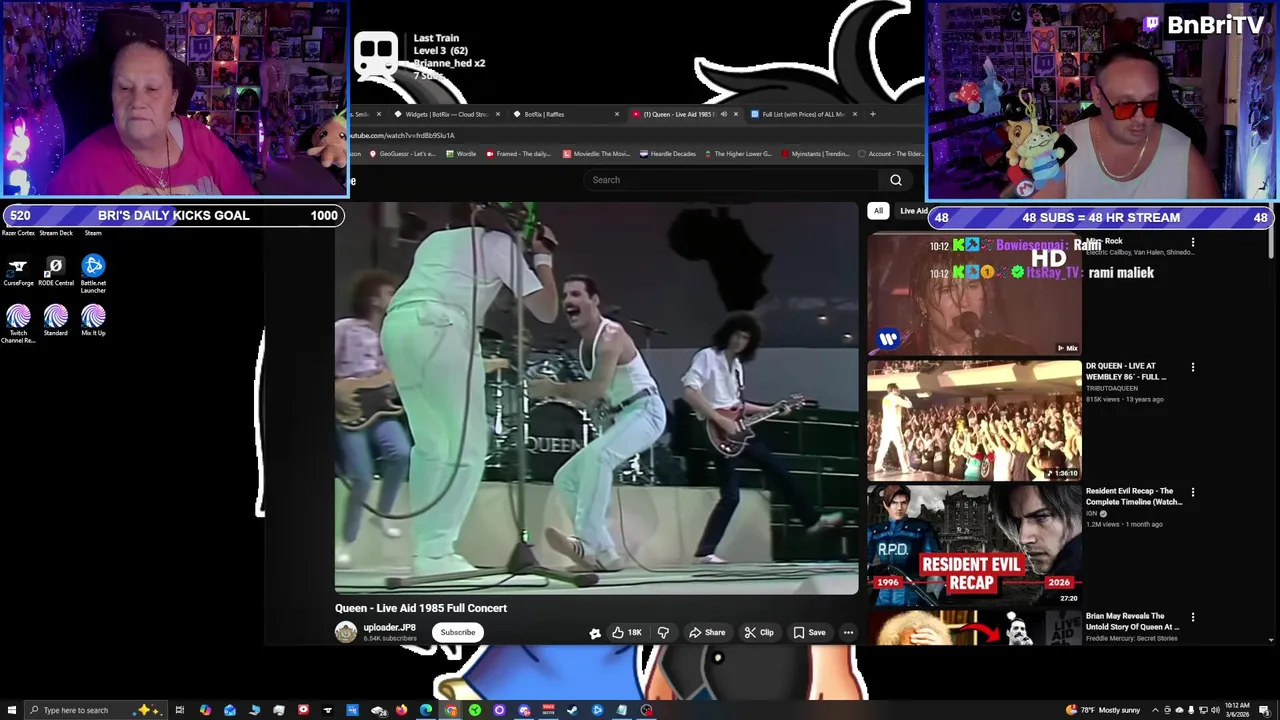The height and width of the screenshot is (720, 1280).
Task: Focus the YouTube Search input field
Action: [733, 180]
